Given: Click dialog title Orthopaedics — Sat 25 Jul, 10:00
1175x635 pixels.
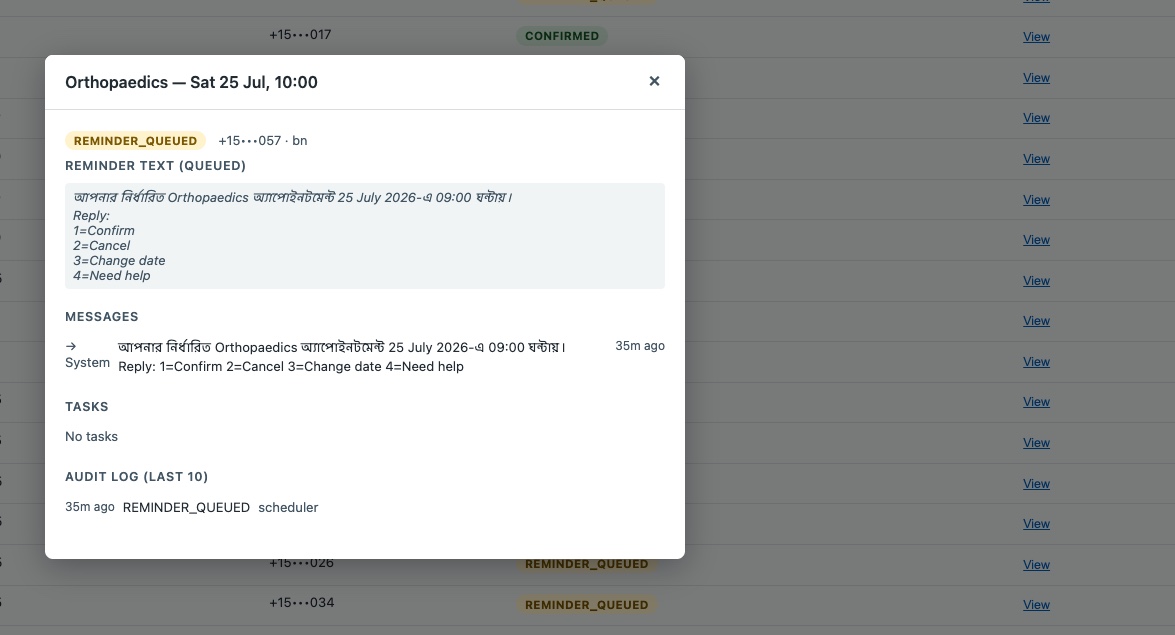Looking at the screenshot, I should [x=191, y=82].
